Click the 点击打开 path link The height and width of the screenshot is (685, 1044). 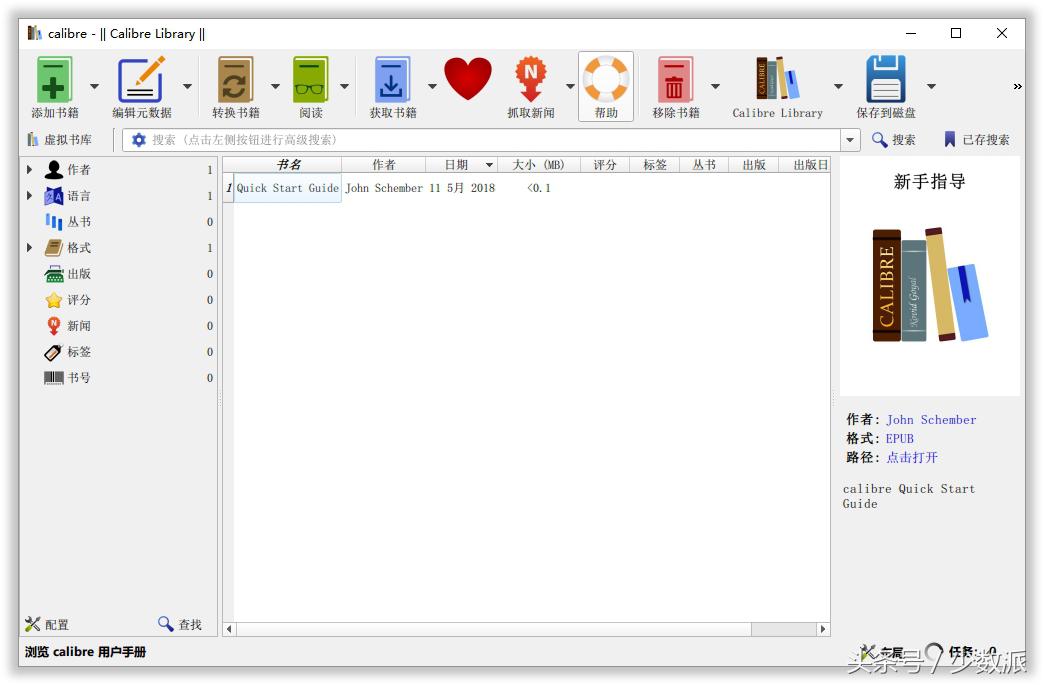(911, 457)
